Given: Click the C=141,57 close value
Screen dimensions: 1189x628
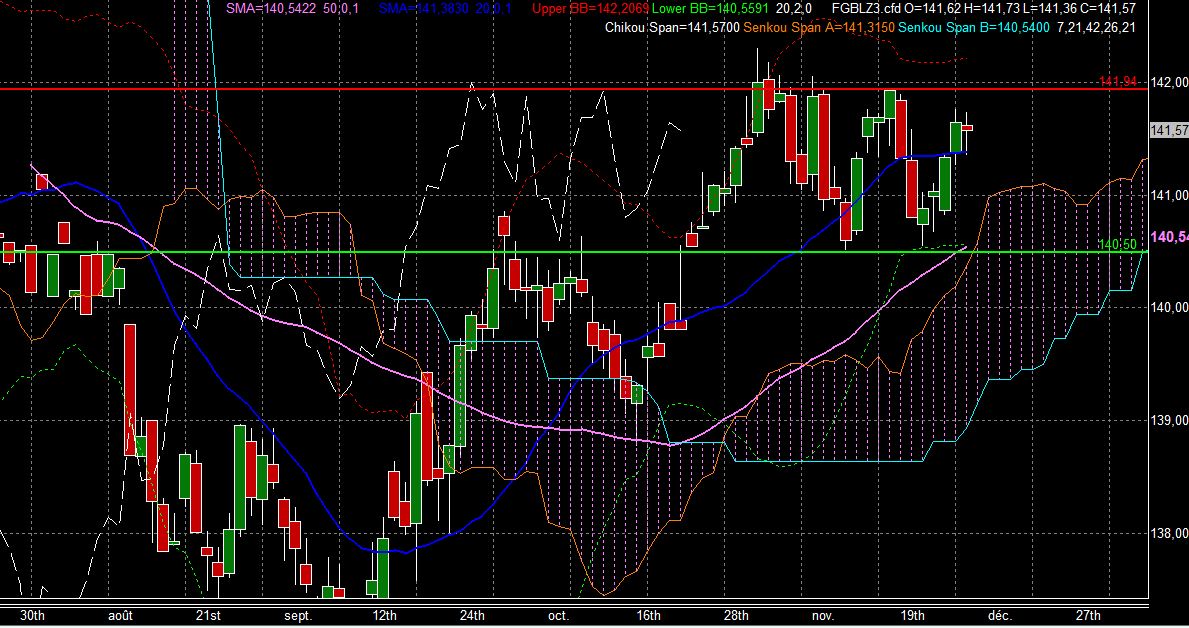Looking at the screenshot, I should pos(1109,8).
